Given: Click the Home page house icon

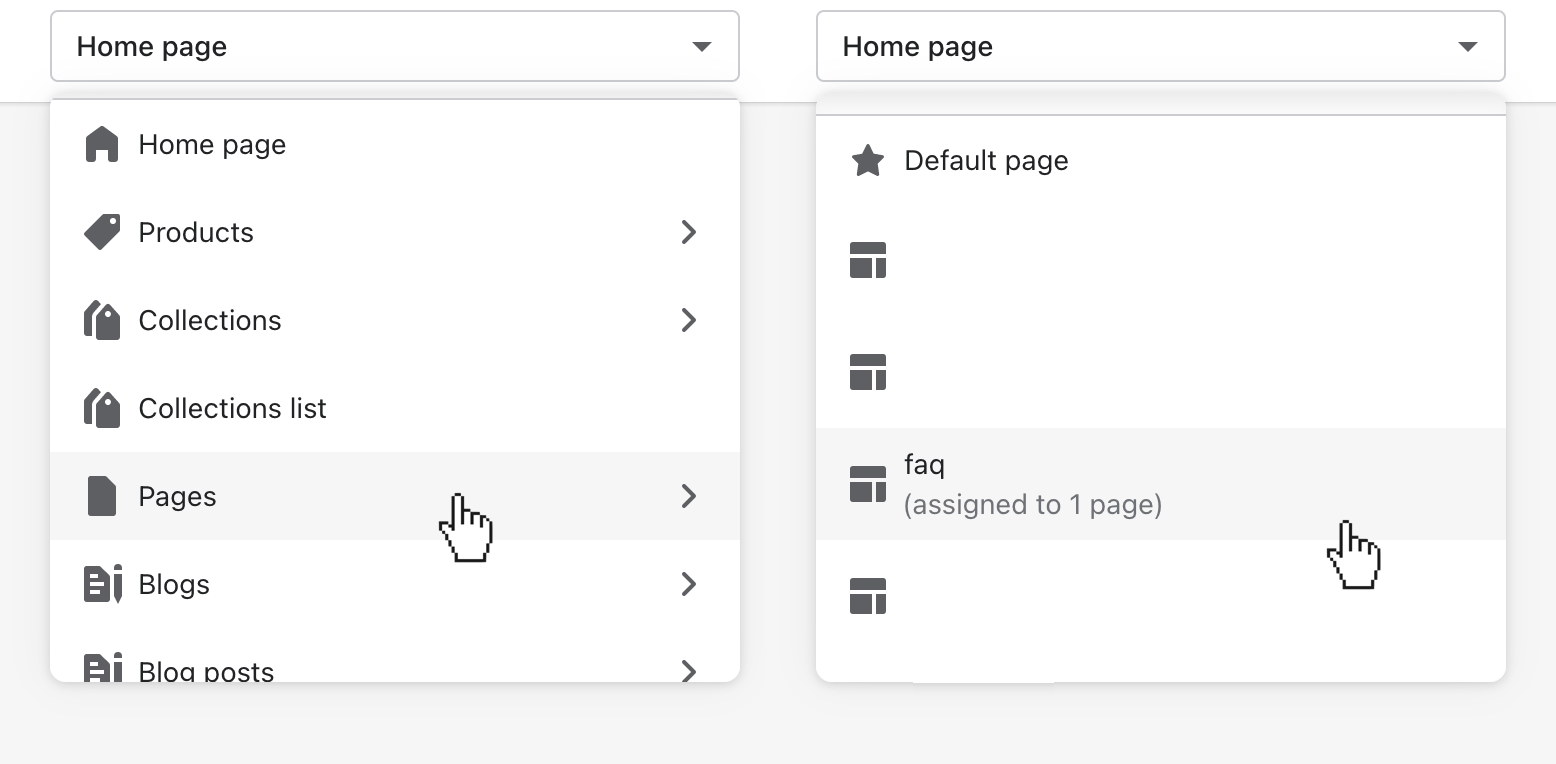Looking at the screenshot, I should (101, 144).
